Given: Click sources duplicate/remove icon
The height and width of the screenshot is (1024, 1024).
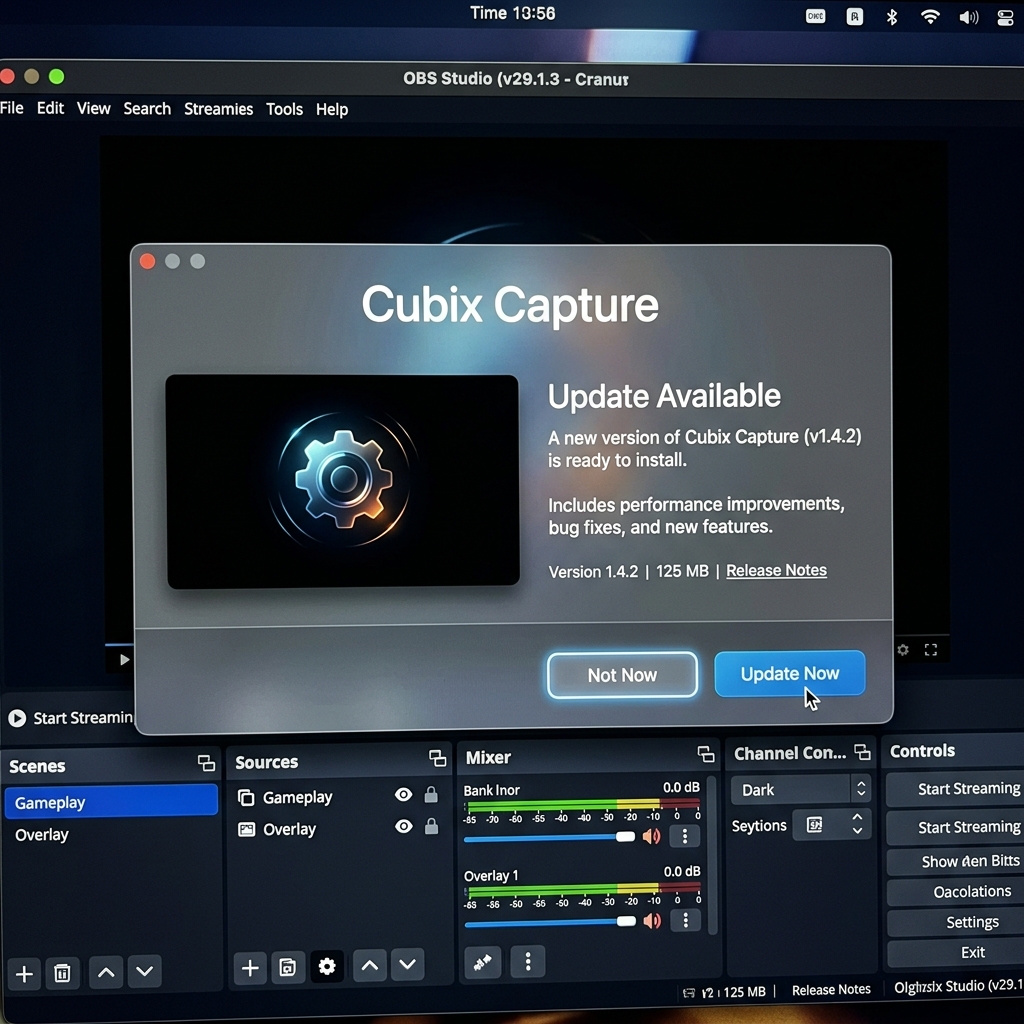Looking at the screenshot, I should 287,967.
